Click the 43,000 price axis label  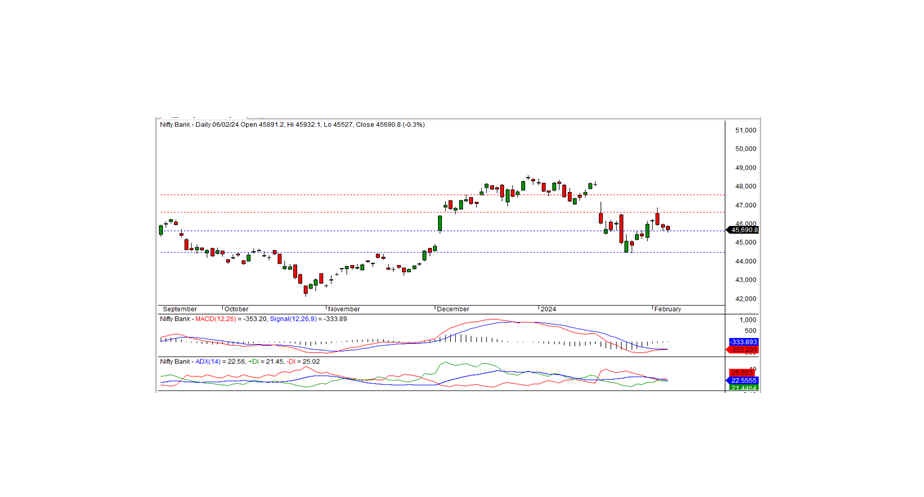pyautogui.click(x=745, y=280)
